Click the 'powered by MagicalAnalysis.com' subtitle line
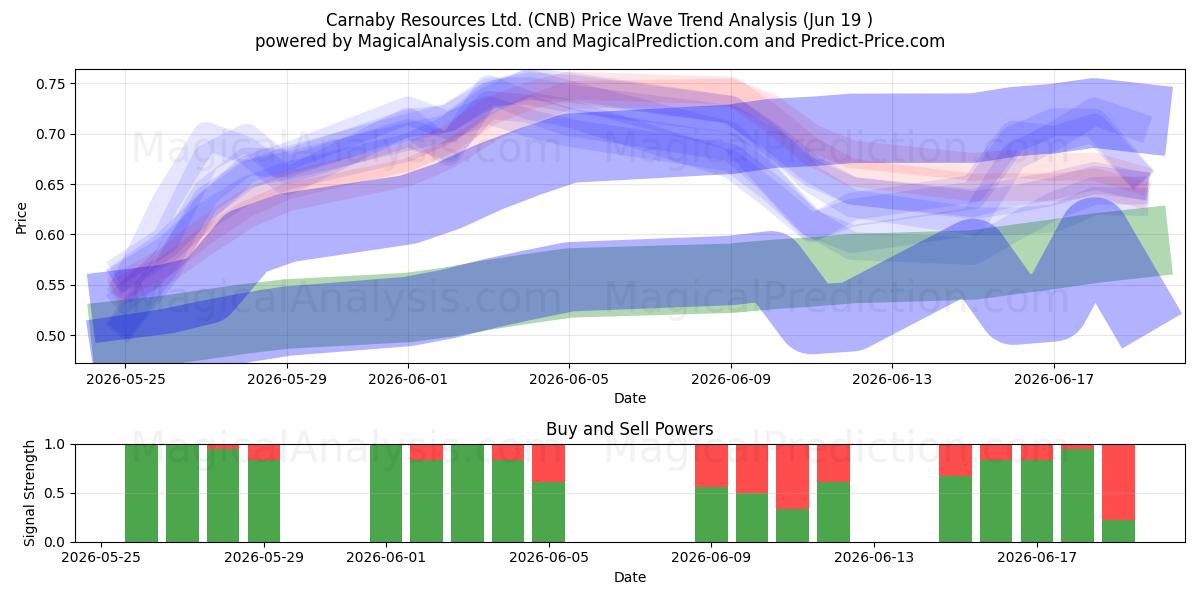 pos(600,41)
